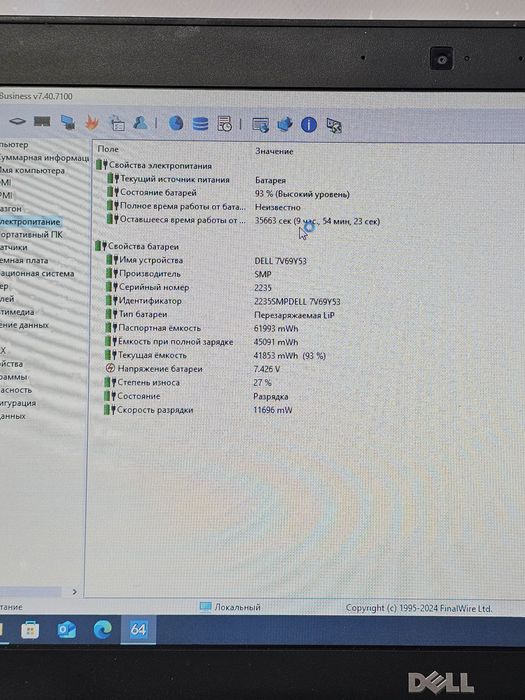Click the window-with-download-arrow toolbar icon

(260, 125)
